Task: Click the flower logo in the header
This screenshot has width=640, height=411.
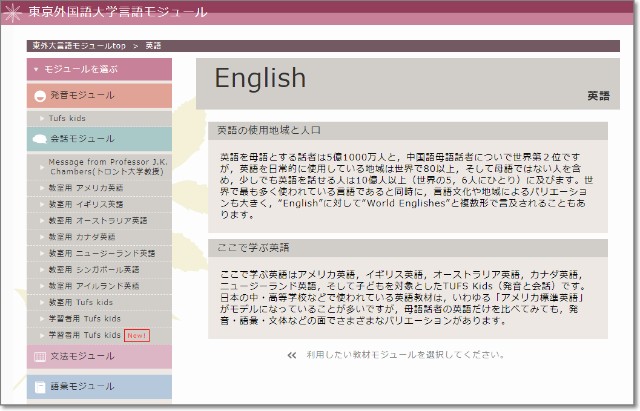Action: tap(12, 12)
